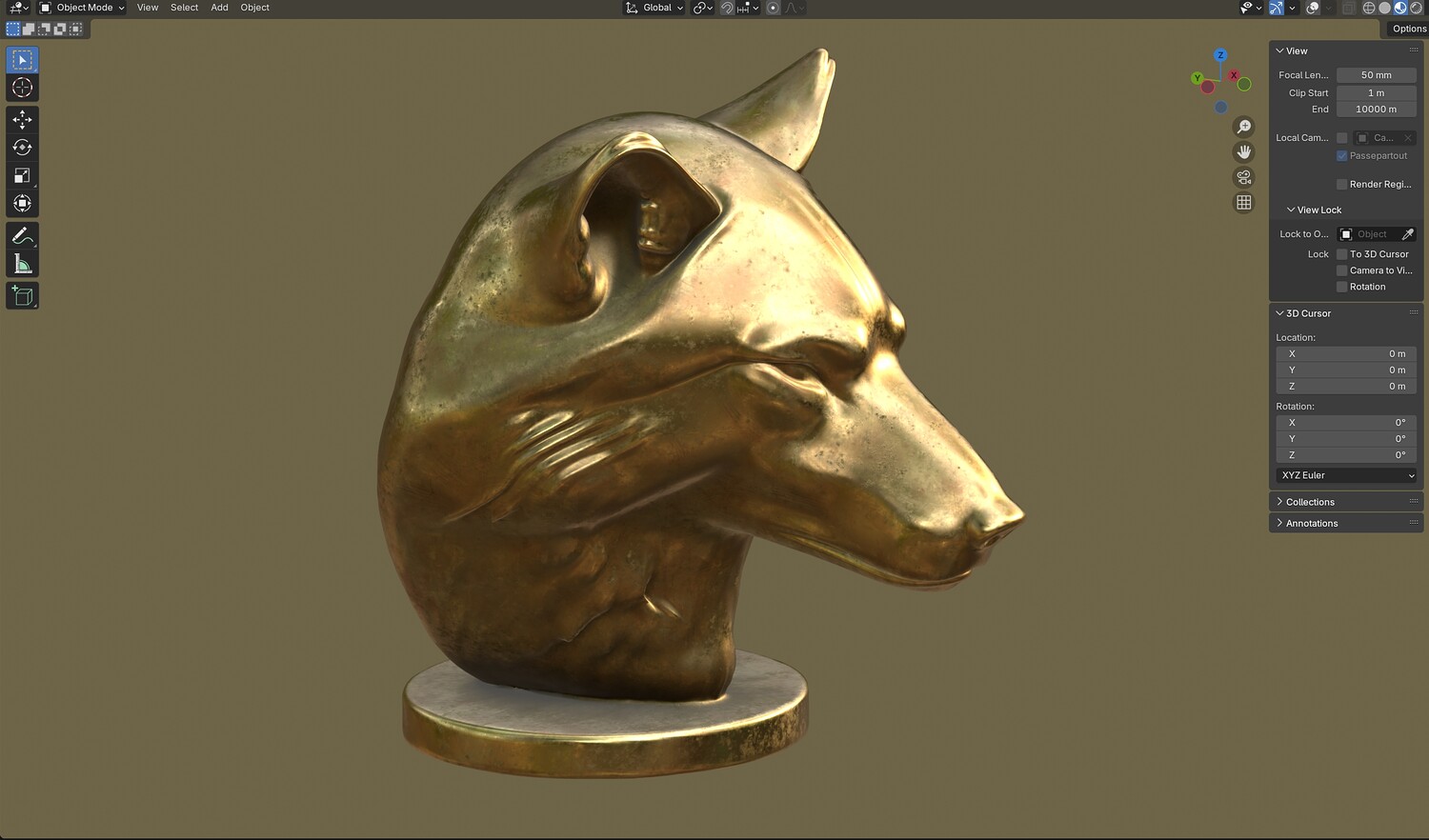Collapse the View Lock subpanel
1429x840 pixels.
pyautogui.click(x=1314, y=210)
